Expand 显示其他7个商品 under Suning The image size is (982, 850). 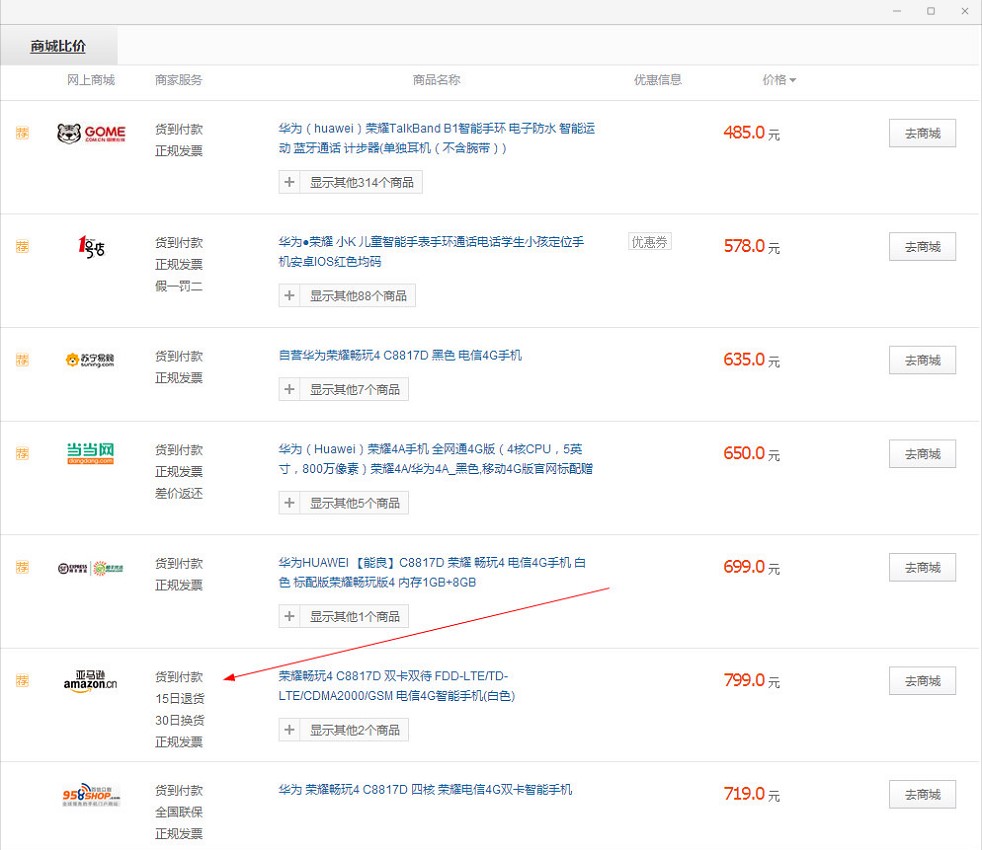tap(343, 389)
